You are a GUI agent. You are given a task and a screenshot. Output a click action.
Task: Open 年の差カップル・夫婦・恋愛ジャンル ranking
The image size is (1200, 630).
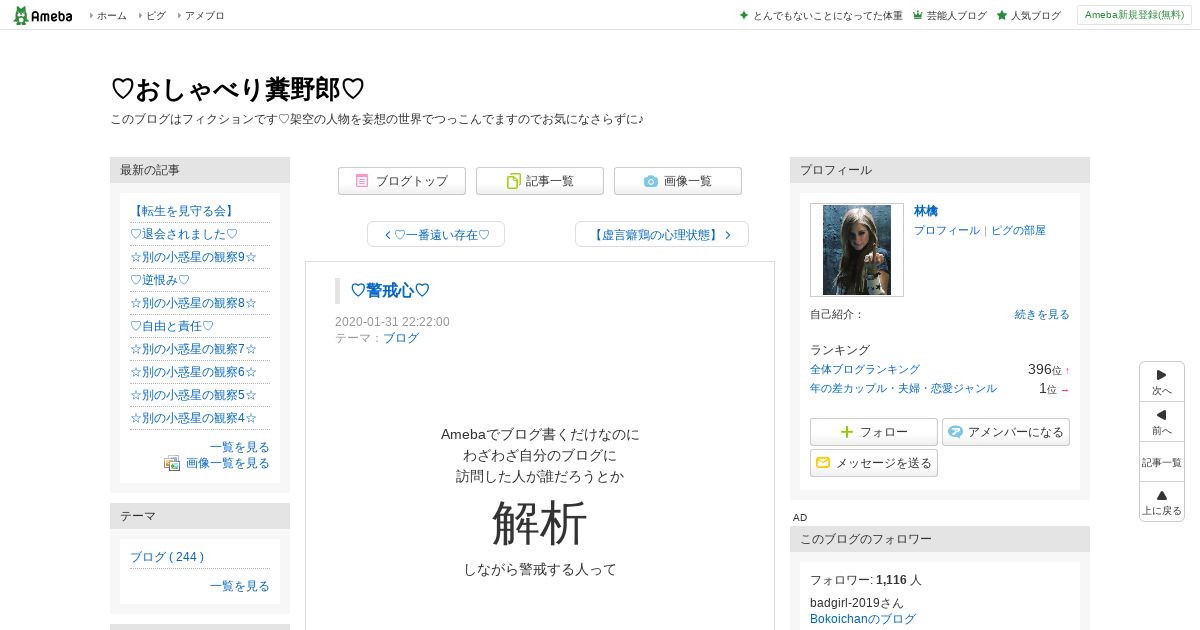[903, 388]
